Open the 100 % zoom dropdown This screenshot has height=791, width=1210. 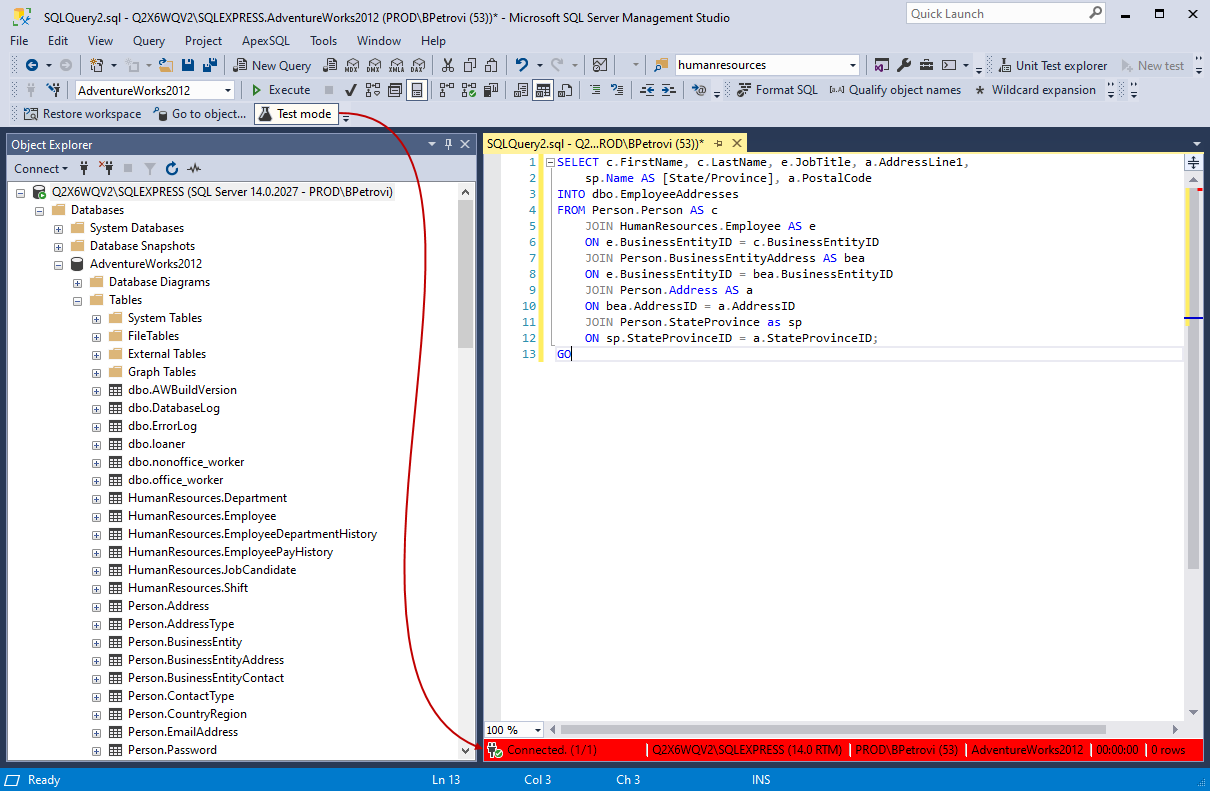click(538, 730)
